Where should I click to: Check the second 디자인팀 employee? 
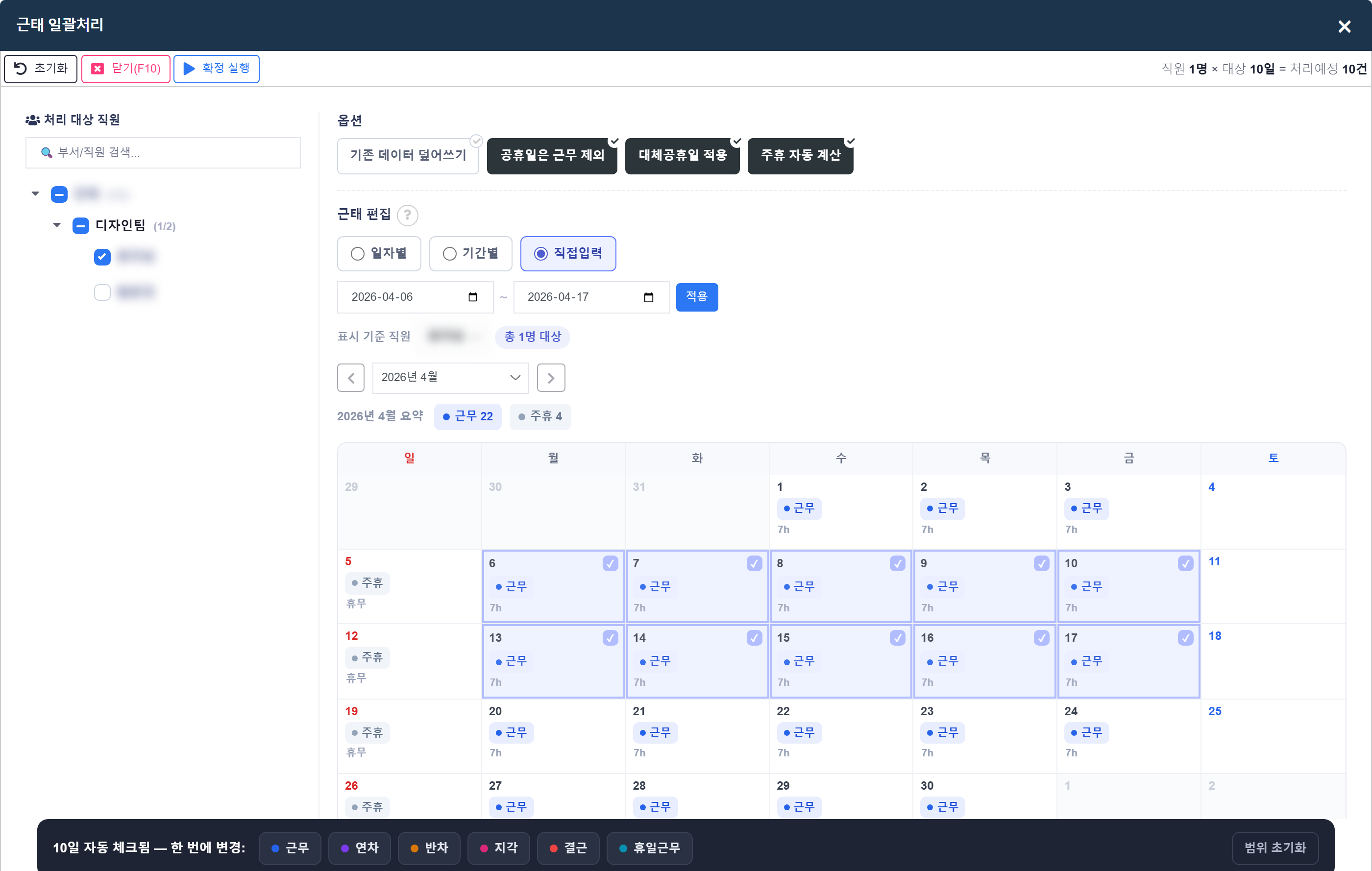(x=102, y=292)
